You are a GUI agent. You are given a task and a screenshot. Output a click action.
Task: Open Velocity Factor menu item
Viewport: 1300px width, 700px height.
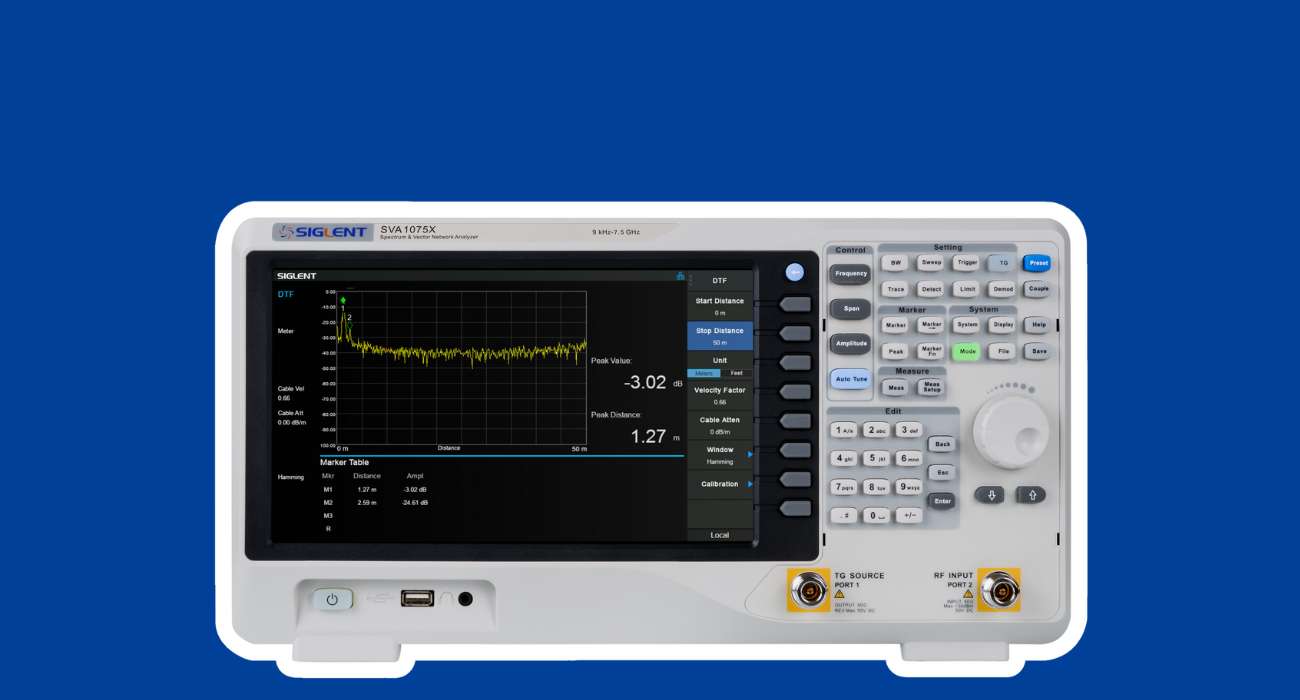[720, 395]
